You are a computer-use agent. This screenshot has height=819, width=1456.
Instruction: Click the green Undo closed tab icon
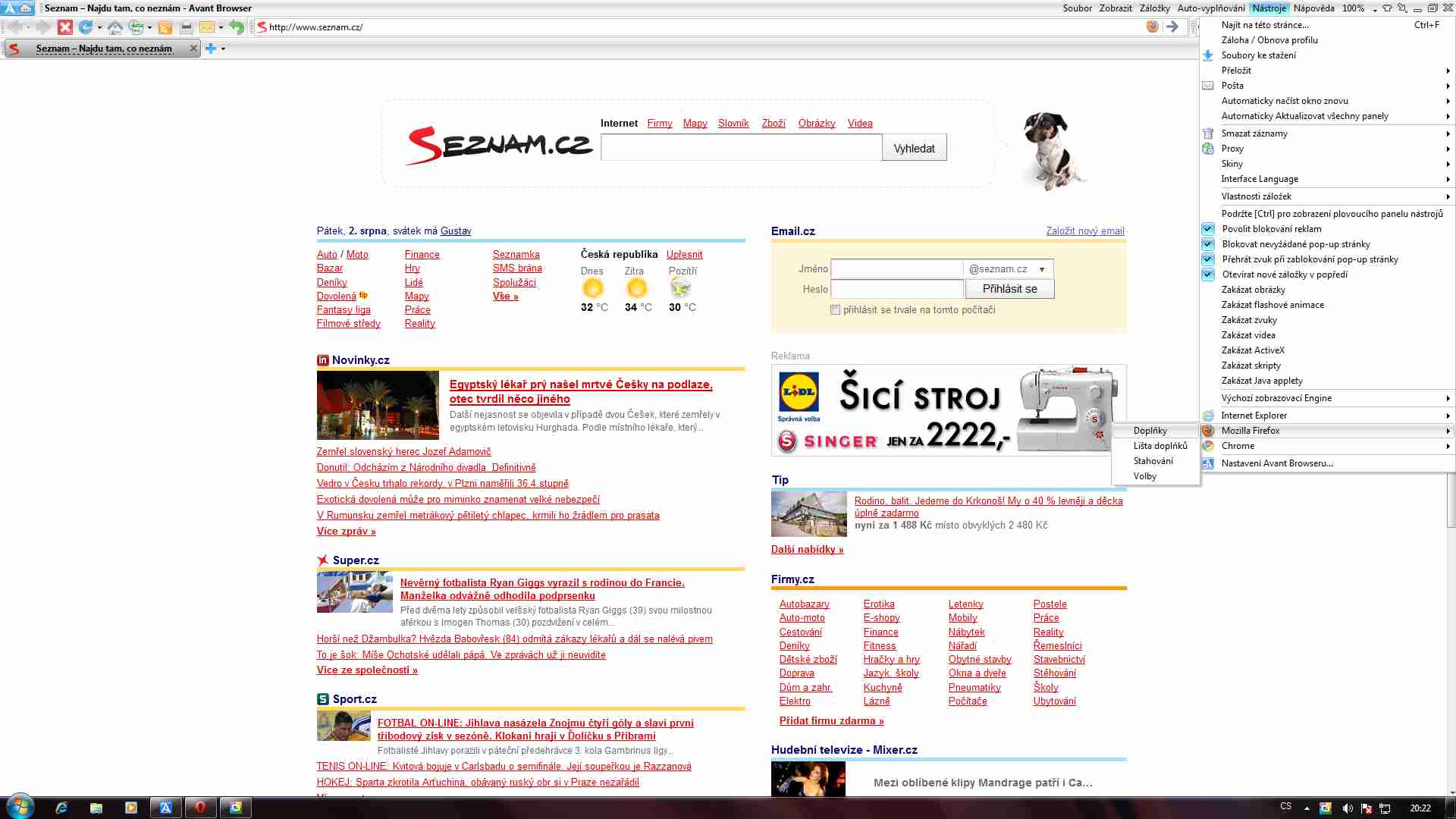pyautogui.click(x=237, y=27)
